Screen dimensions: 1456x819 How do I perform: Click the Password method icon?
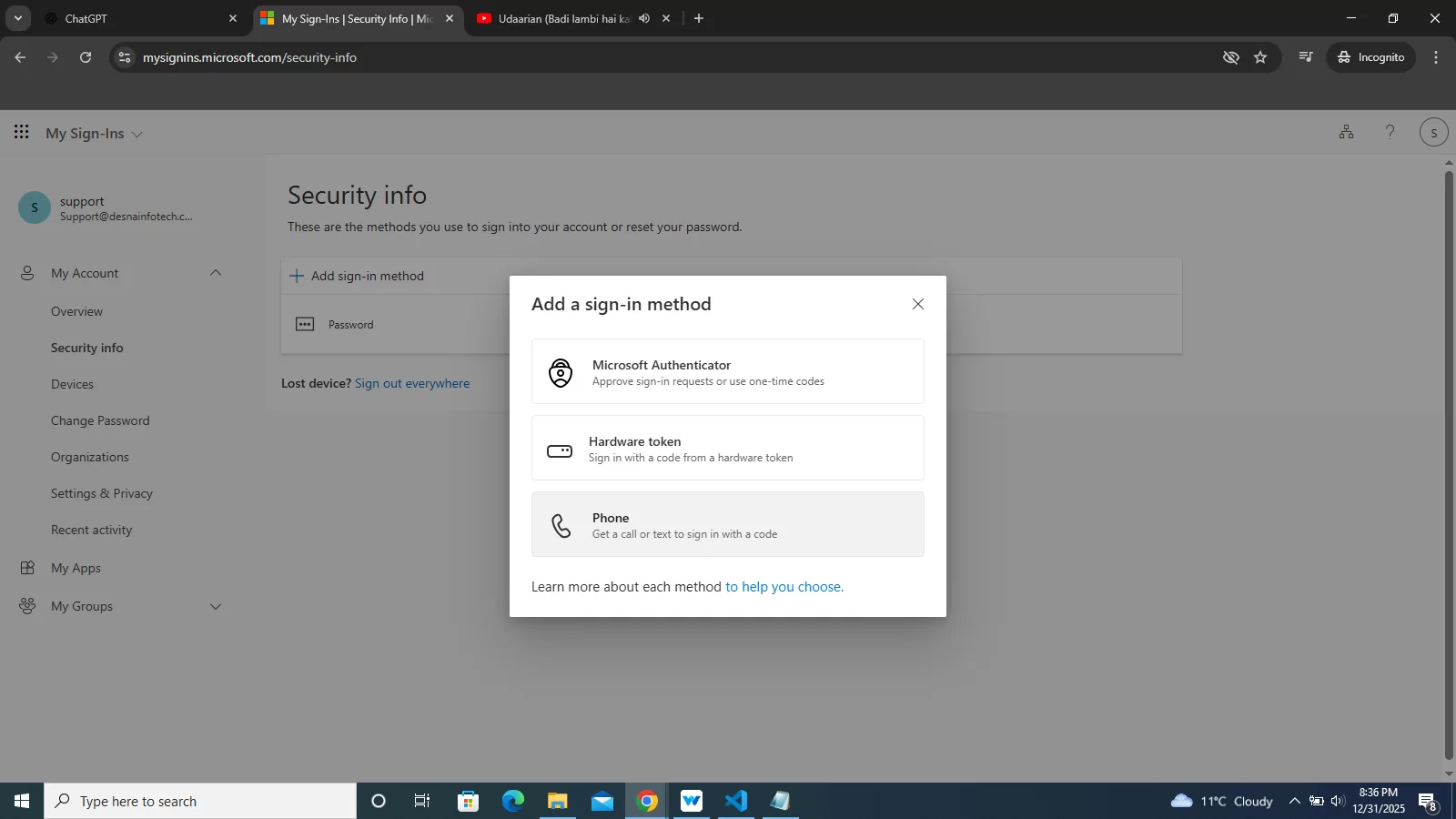pyautogui.click(x=305, y=324)
